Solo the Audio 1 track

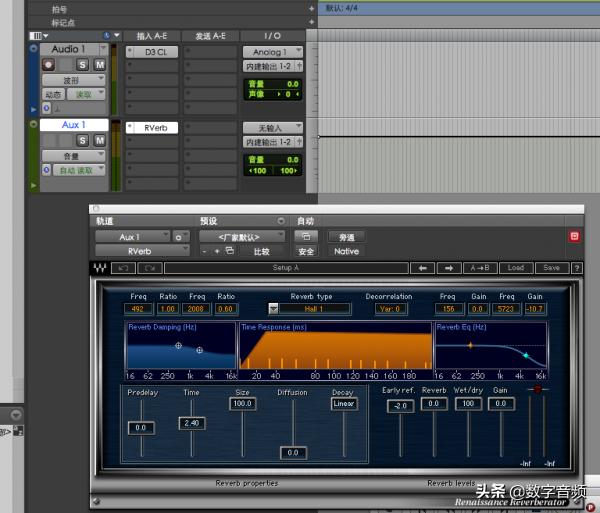(x=83, y=64)
